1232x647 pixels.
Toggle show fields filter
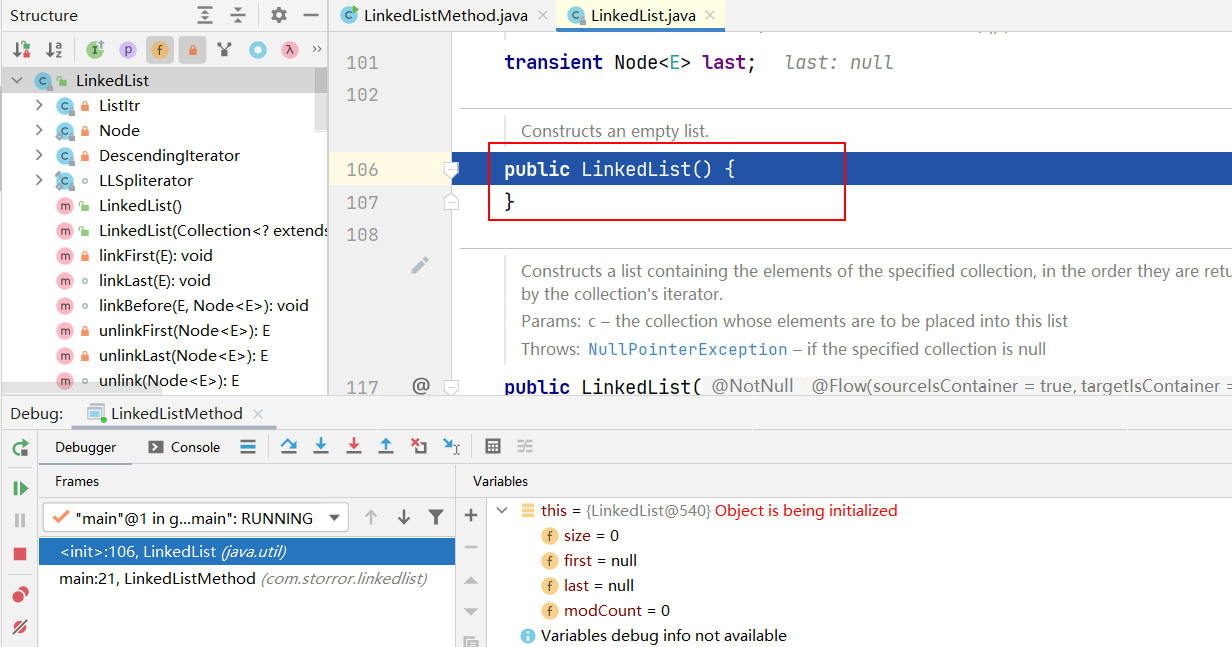[x=160, y=49]
